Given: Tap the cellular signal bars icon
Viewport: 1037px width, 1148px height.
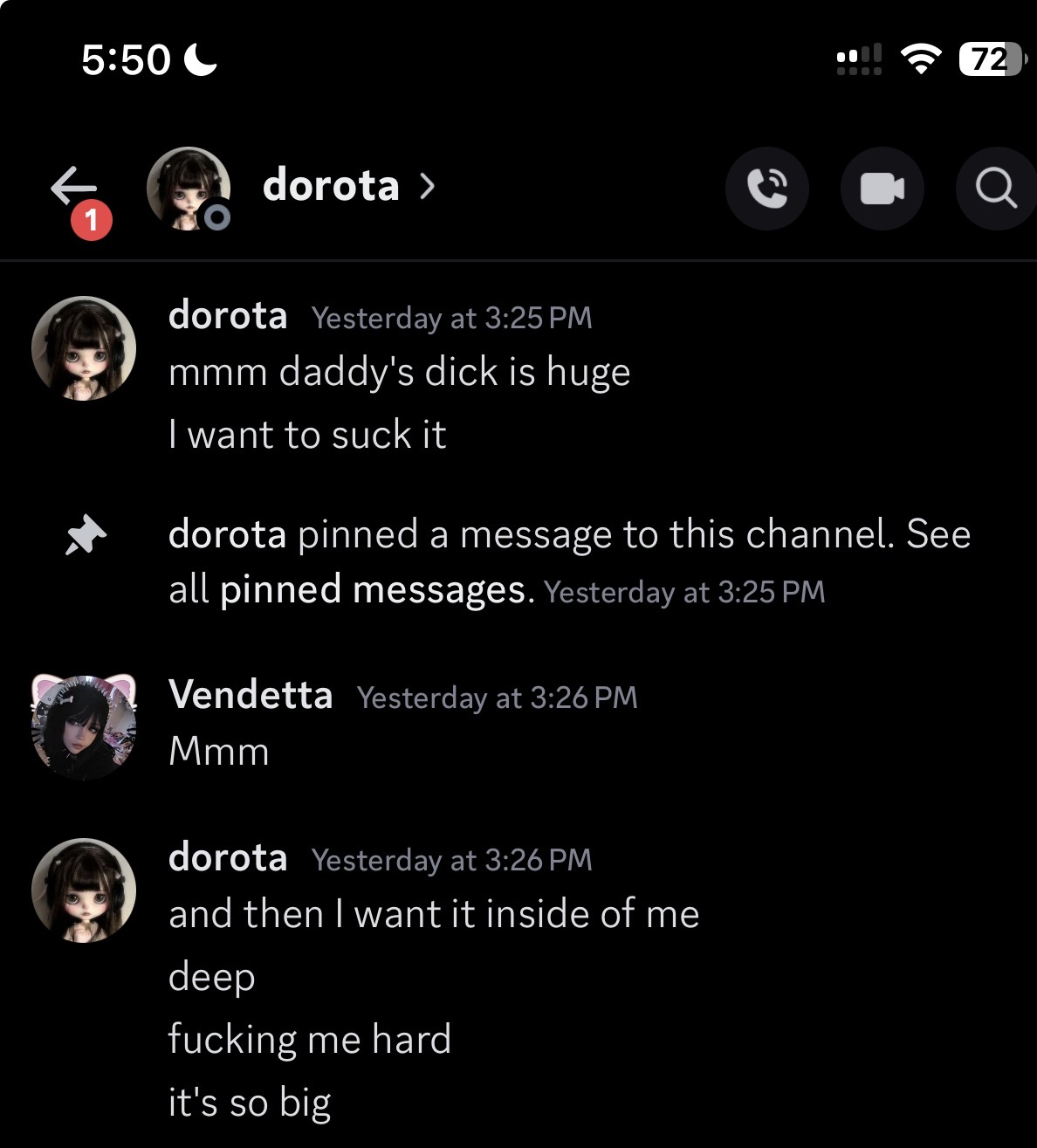Looking at the screenshot, I should tap(859, 59).
